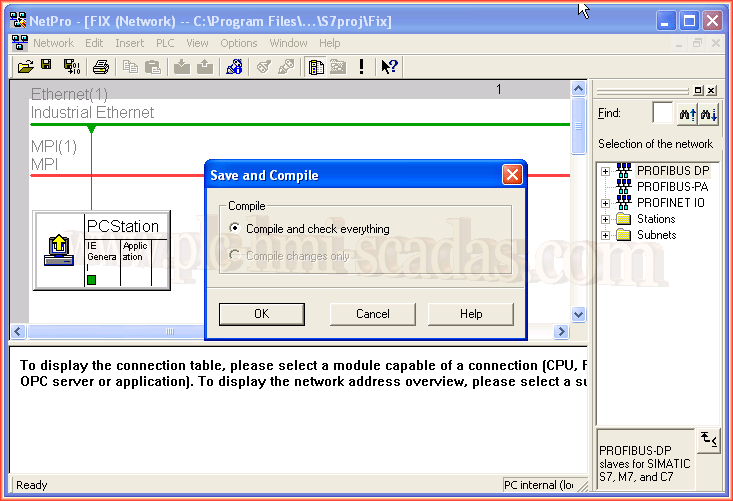The width and height of the screenshot is (733, 501).
Task: Click the Open folder toolbar icon
Action: [26, 67]
